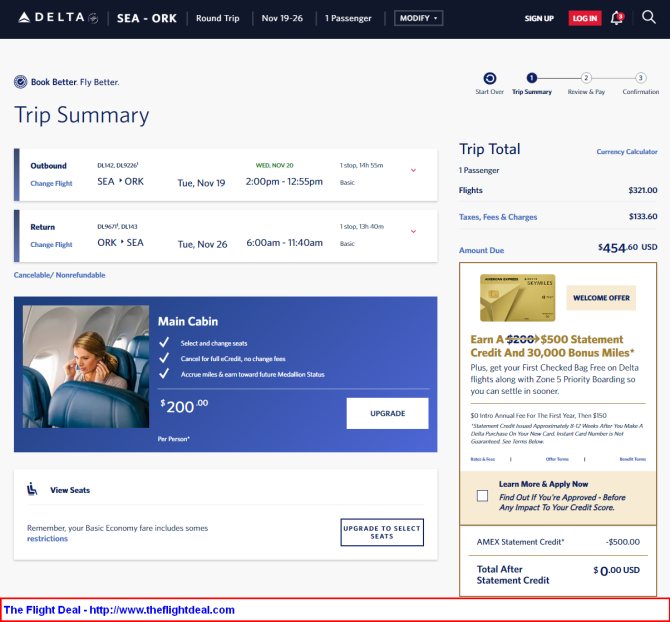Click the Amount Due link
This screenshot has width=670, height=622.
point(482,250)
